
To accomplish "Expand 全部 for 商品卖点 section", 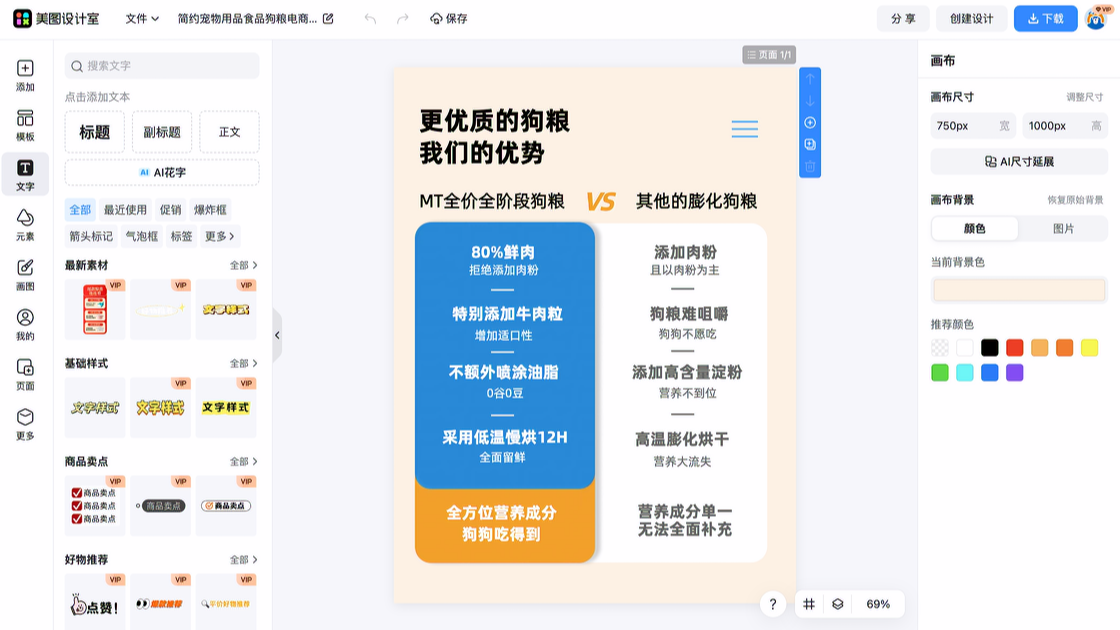I will click(x=244, y=462).
